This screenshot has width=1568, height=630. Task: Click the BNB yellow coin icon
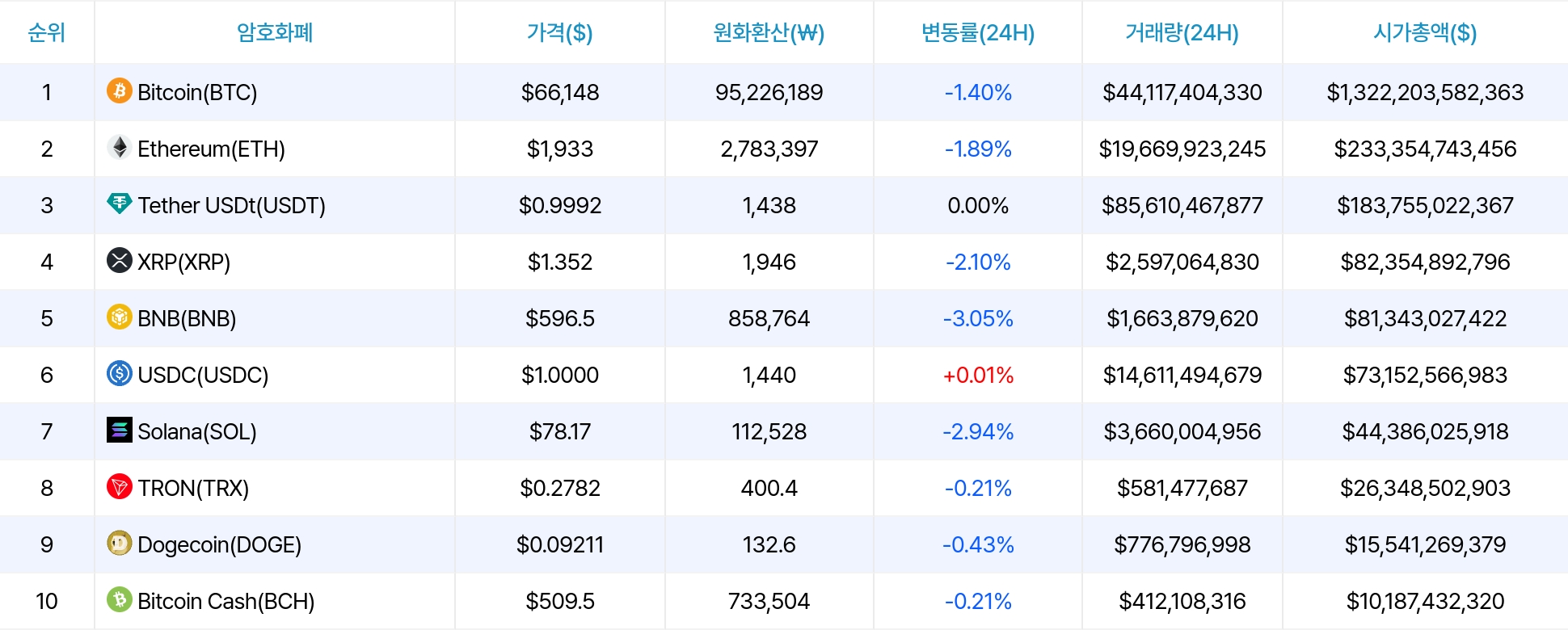tap(120, 317)
